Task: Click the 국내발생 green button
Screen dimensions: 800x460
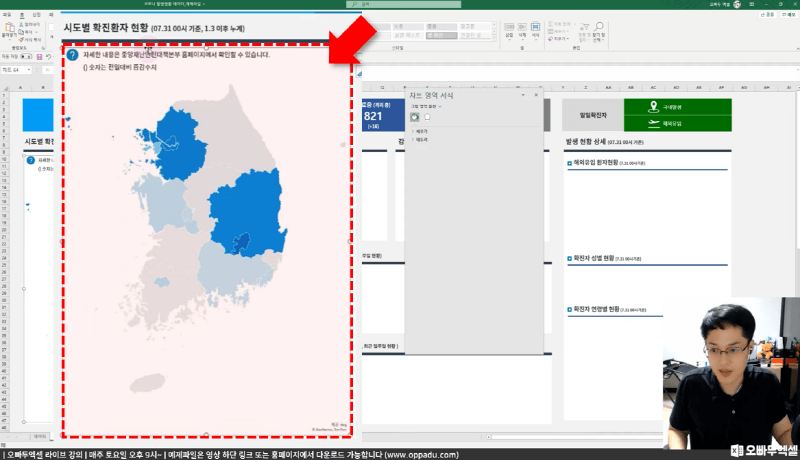Action: click(677, 107)
